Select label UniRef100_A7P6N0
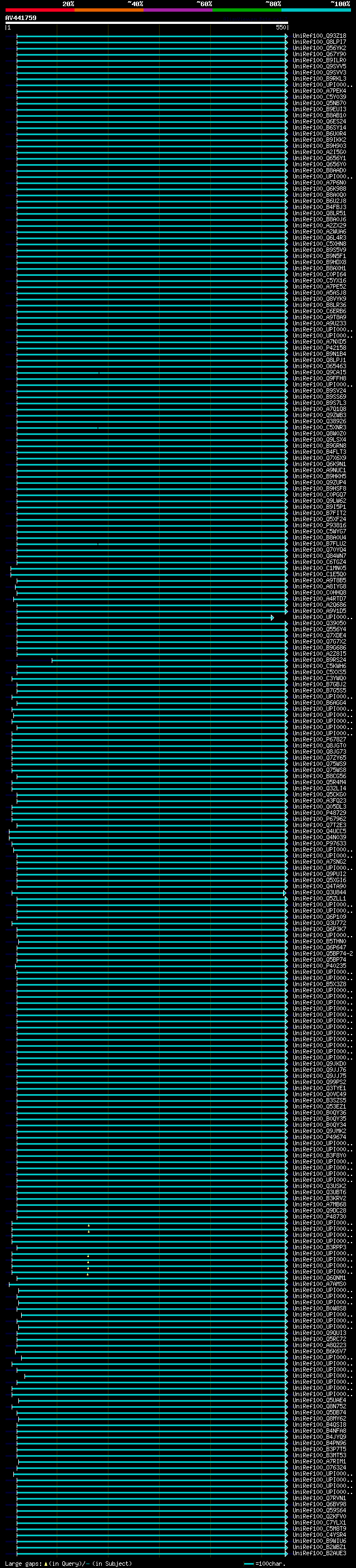 coord(319,182)
